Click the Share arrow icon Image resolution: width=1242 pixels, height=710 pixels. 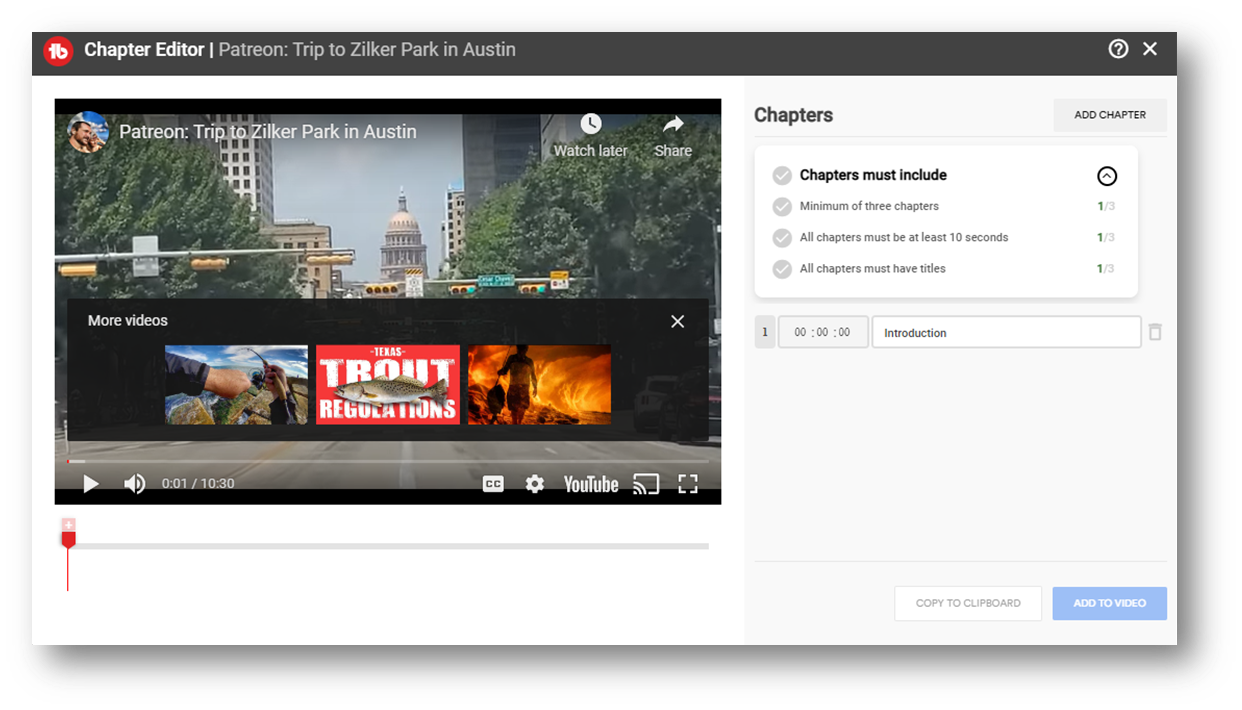(x=673, y=124)
